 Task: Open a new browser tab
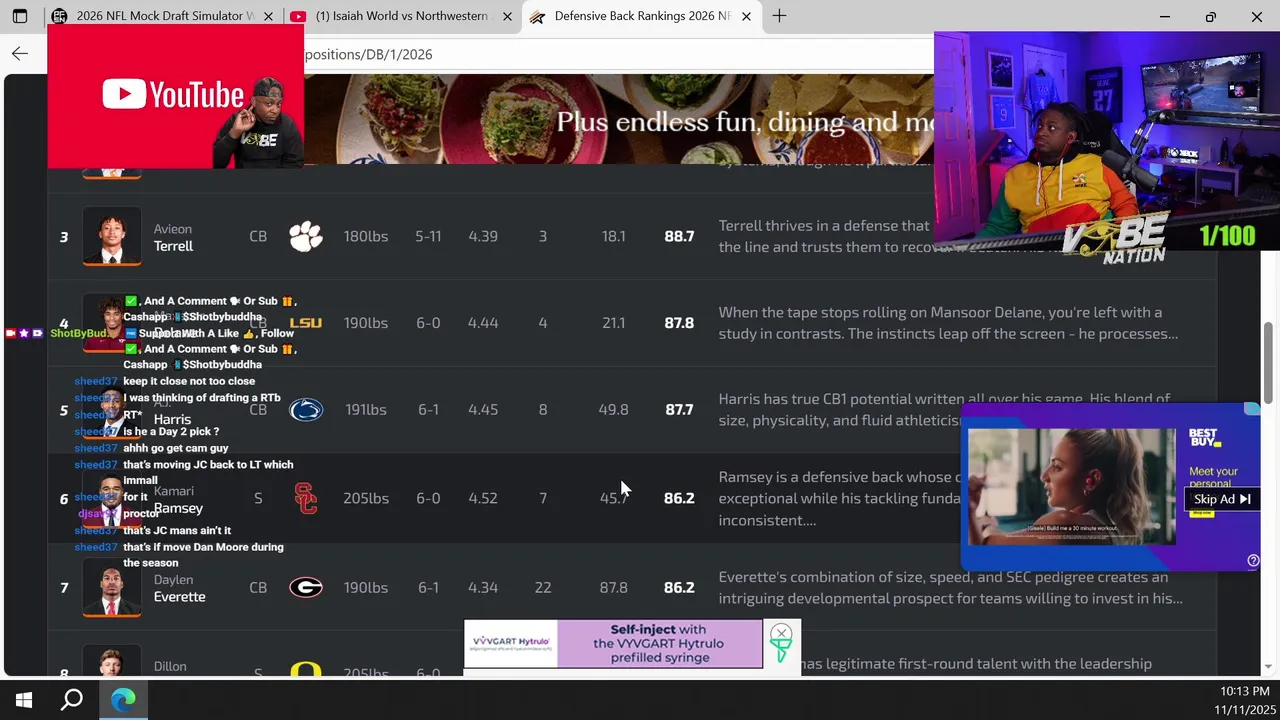click(779, 16)
